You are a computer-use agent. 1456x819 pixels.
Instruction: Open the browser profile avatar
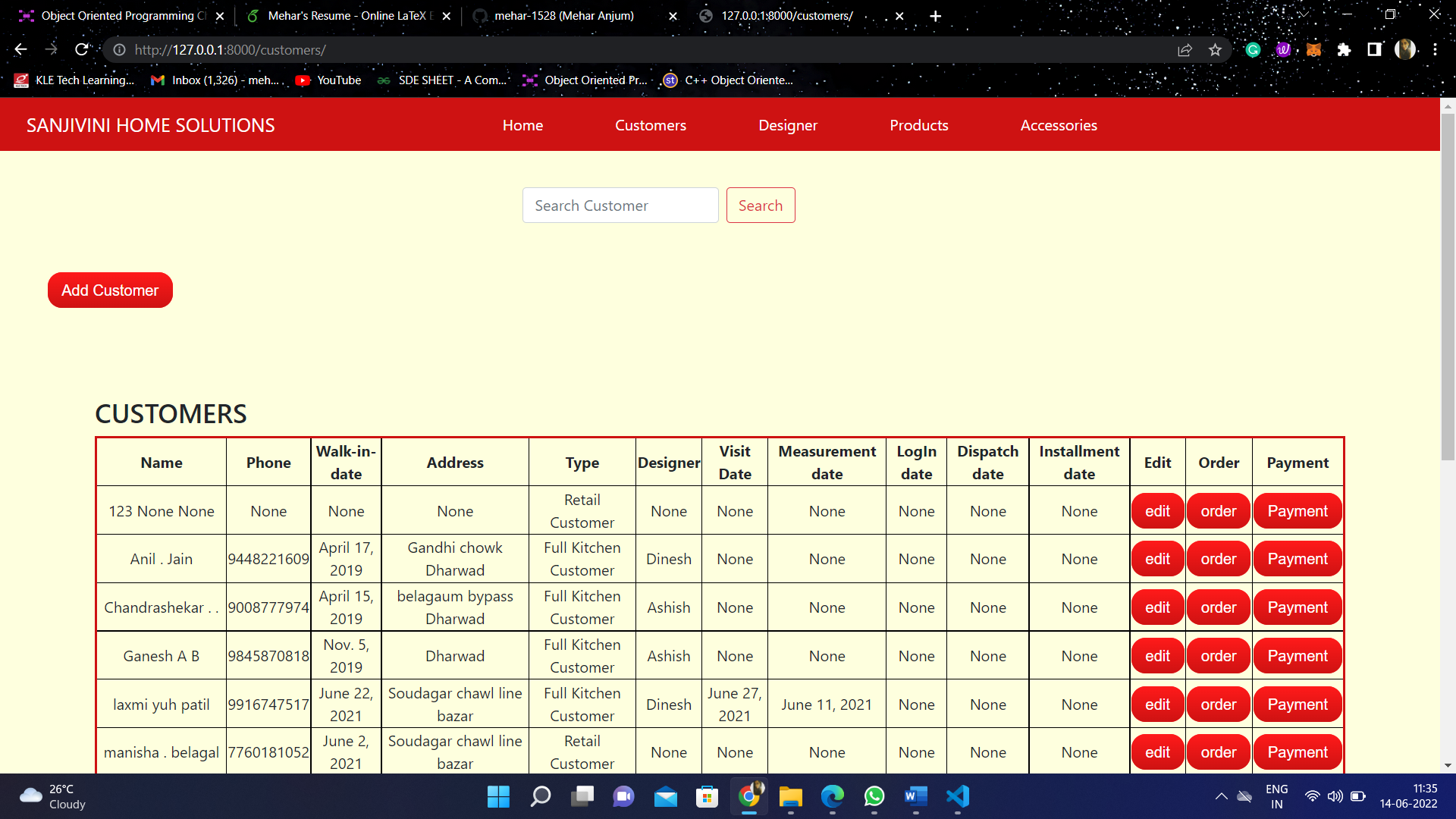point(1406,49)
